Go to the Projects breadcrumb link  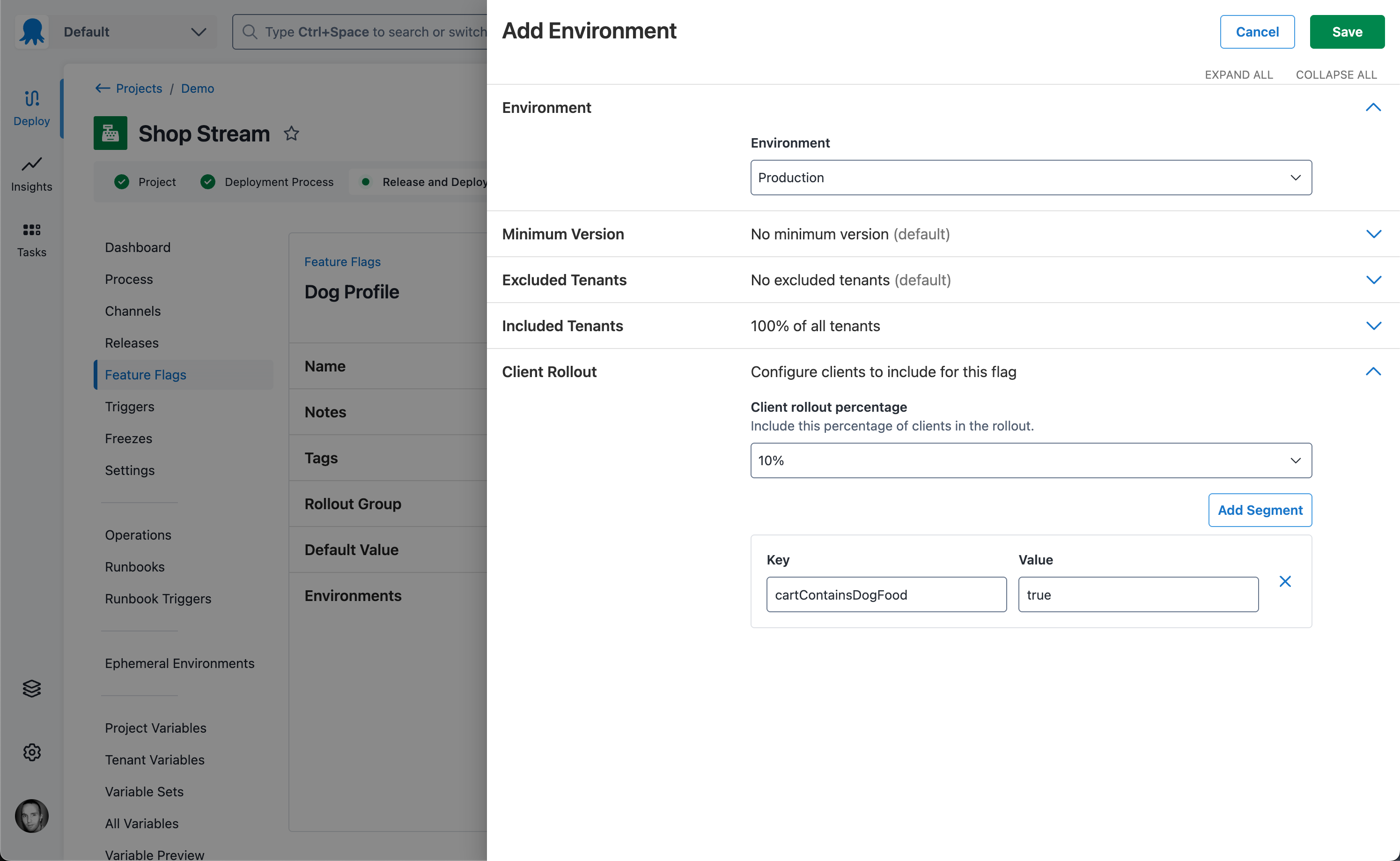click(x=139, y=88)
